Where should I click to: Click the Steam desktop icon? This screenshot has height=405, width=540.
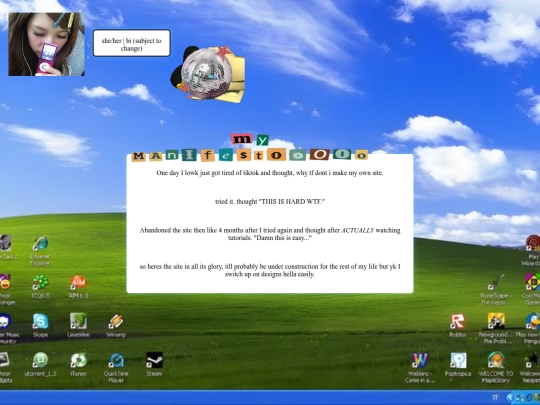point(154,360)
